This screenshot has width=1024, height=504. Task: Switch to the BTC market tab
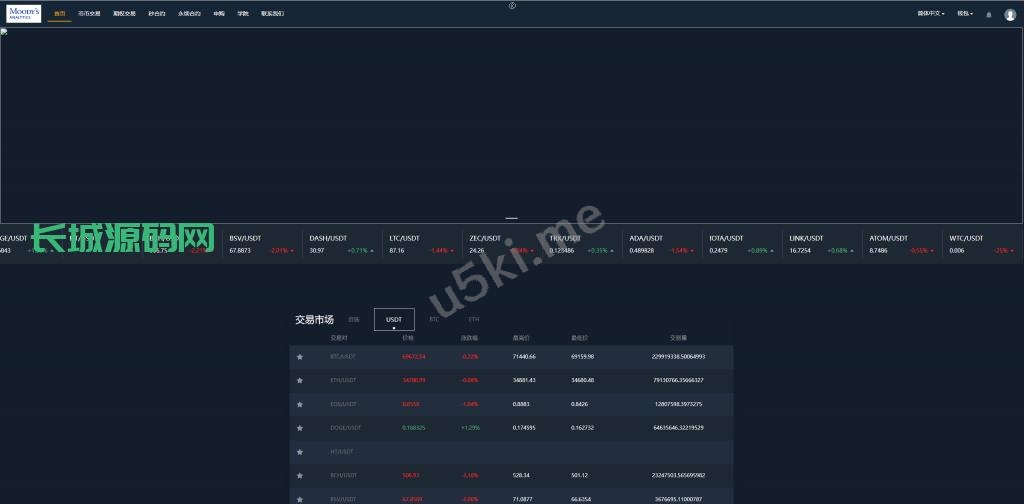[x=434, y=319]
